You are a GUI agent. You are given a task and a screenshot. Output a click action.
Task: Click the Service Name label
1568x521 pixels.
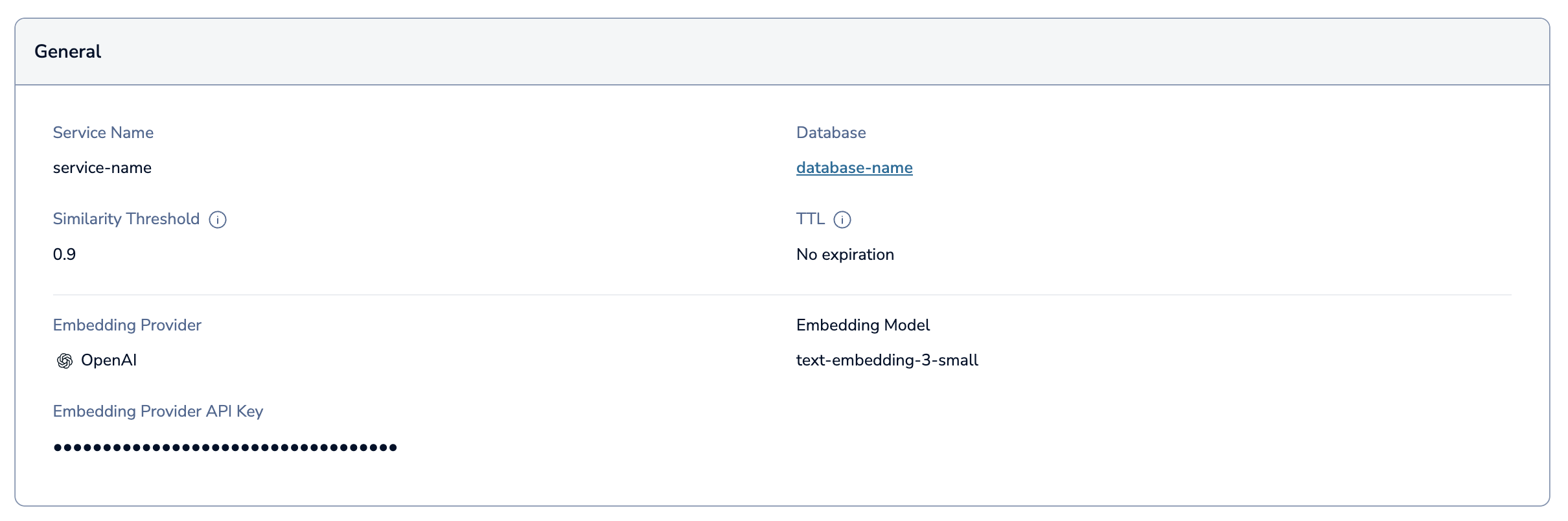pyautogui.click(x=103, y=133)
